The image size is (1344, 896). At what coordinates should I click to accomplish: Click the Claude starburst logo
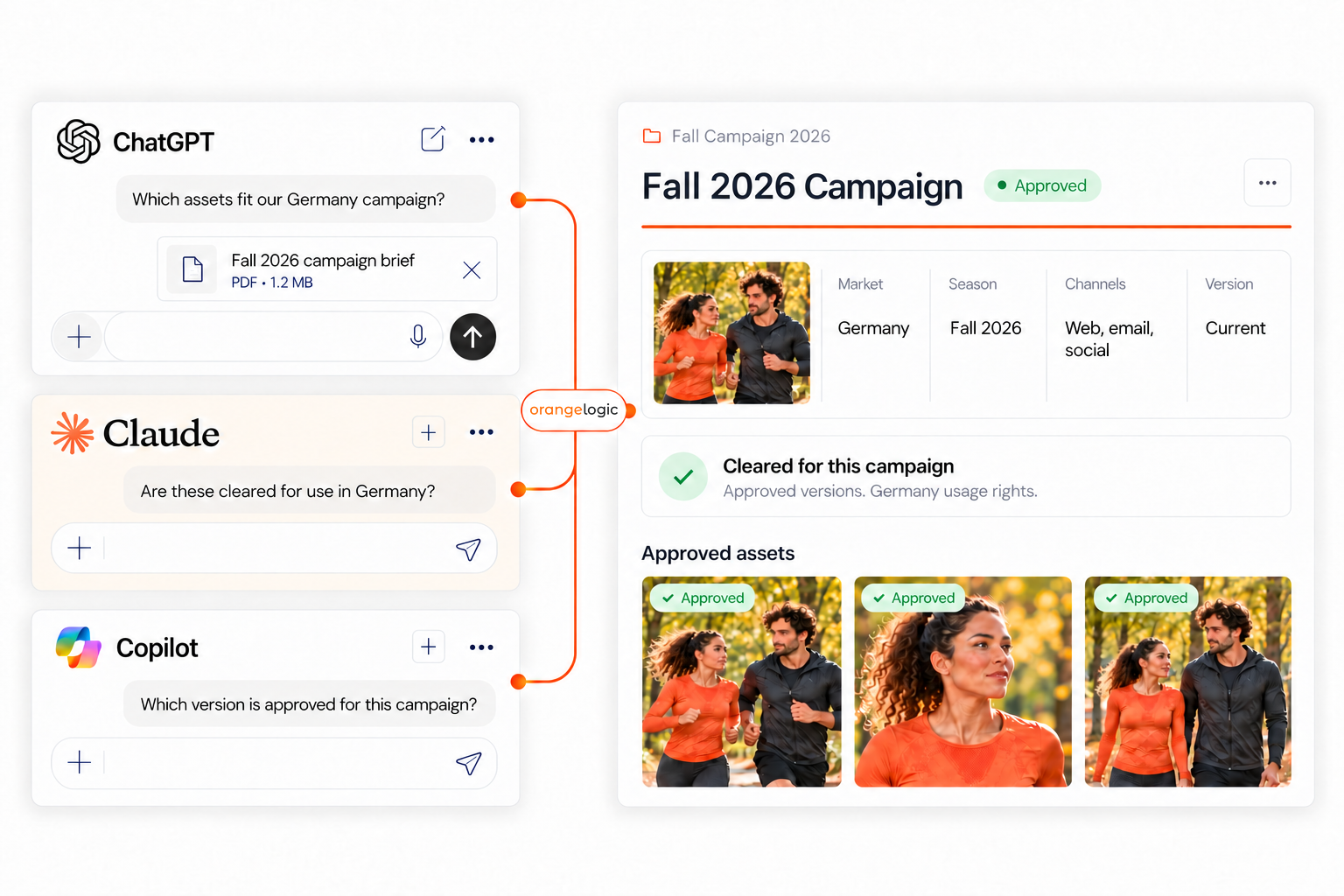72,433
